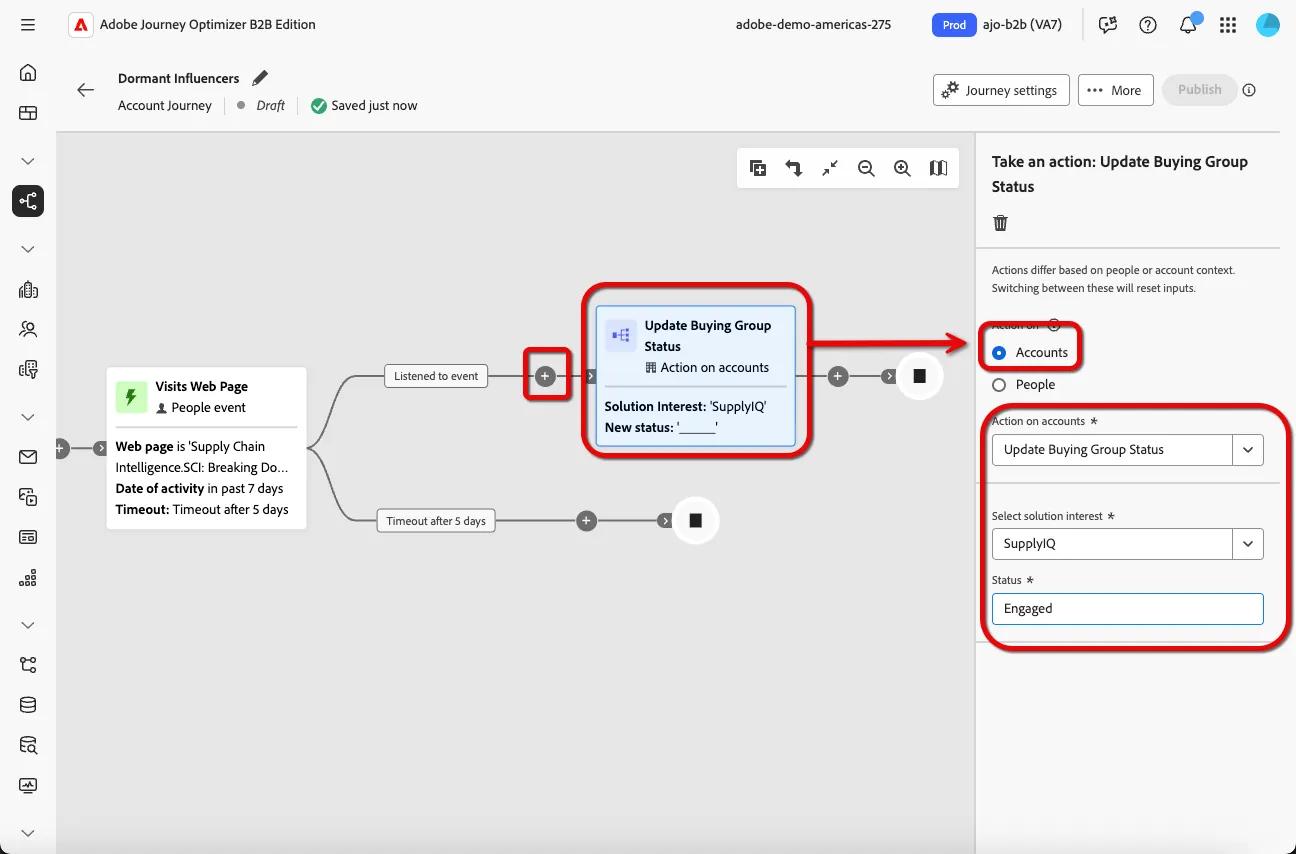
Task: Click the fit-to-screen collapse arrows icon
Action: (x=830, y=169)
